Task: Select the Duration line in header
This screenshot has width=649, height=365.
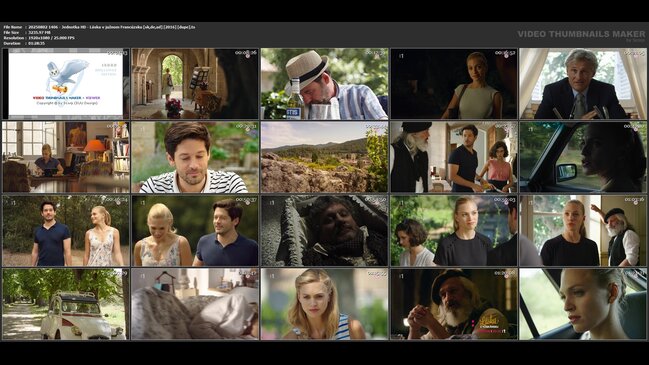Action: tap(24, 43)
